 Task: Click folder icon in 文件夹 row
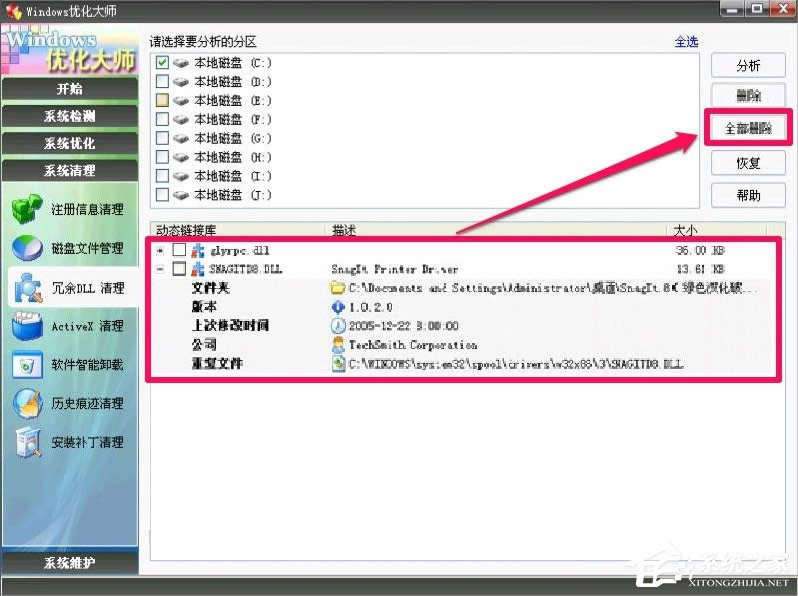pos(338,288)
